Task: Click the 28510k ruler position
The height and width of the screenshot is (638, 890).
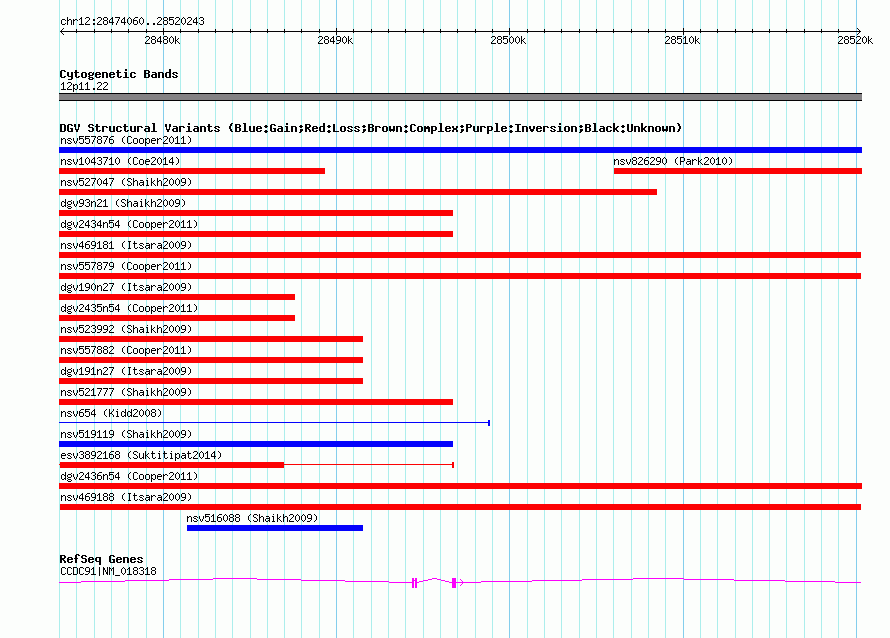Action: (682, 40)
